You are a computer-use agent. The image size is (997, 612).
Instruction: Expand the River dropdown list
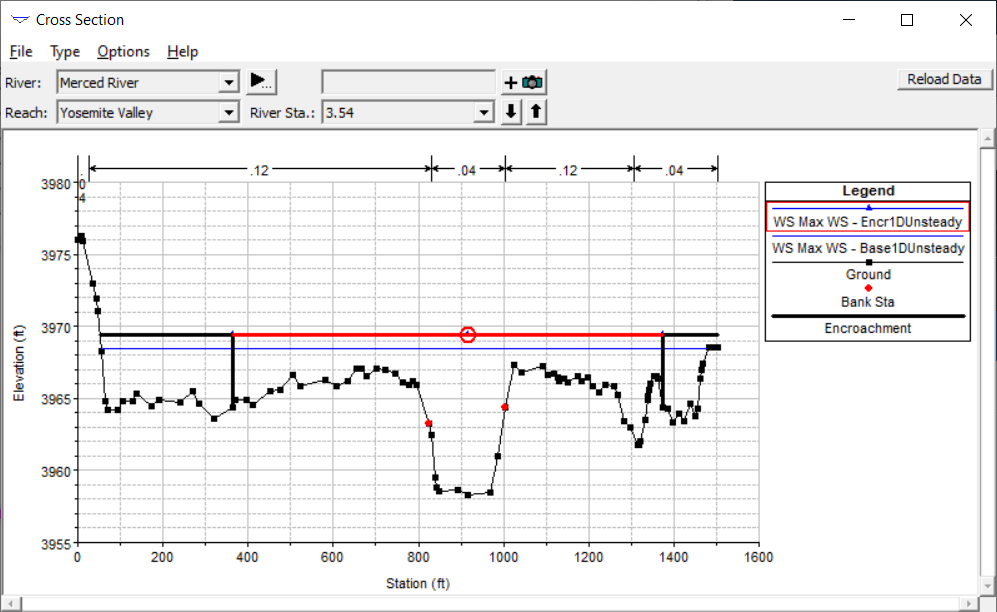click(229, 83)
